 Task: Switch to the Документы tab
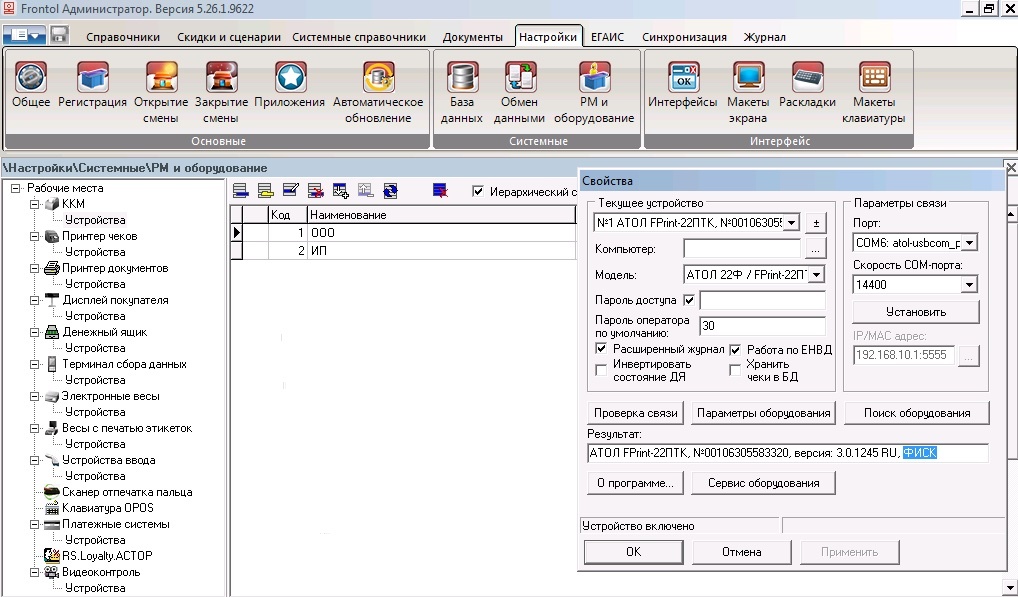[473, 37]
